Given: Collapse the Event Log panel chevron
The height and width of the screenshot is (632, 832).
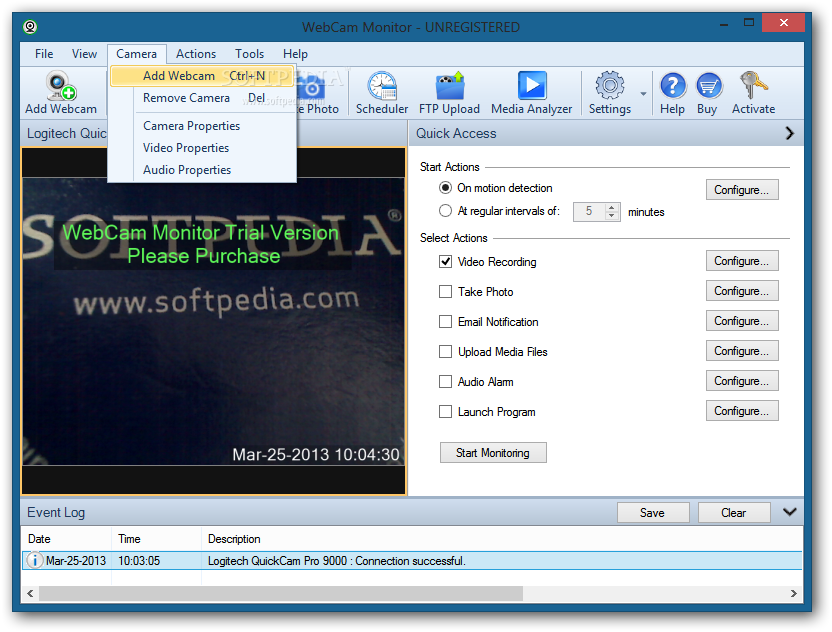Looking at the screenshot, I should 790,512.
